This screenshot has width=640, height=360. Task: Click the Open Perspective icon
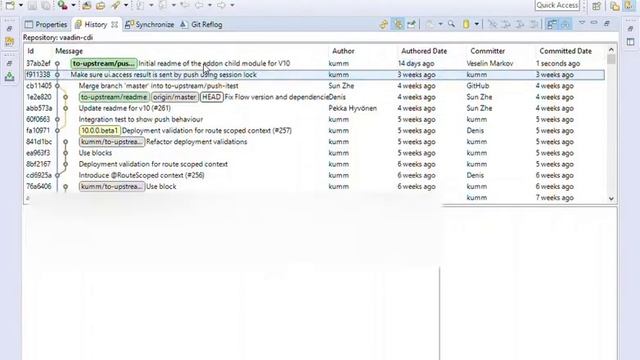(597, 6)
